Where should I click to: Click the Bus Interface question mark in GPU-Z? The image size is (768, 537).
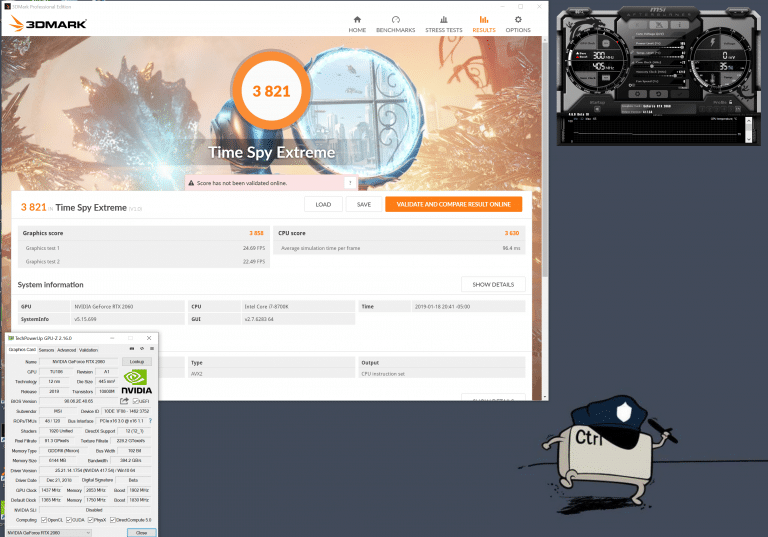tap(150, 421)
